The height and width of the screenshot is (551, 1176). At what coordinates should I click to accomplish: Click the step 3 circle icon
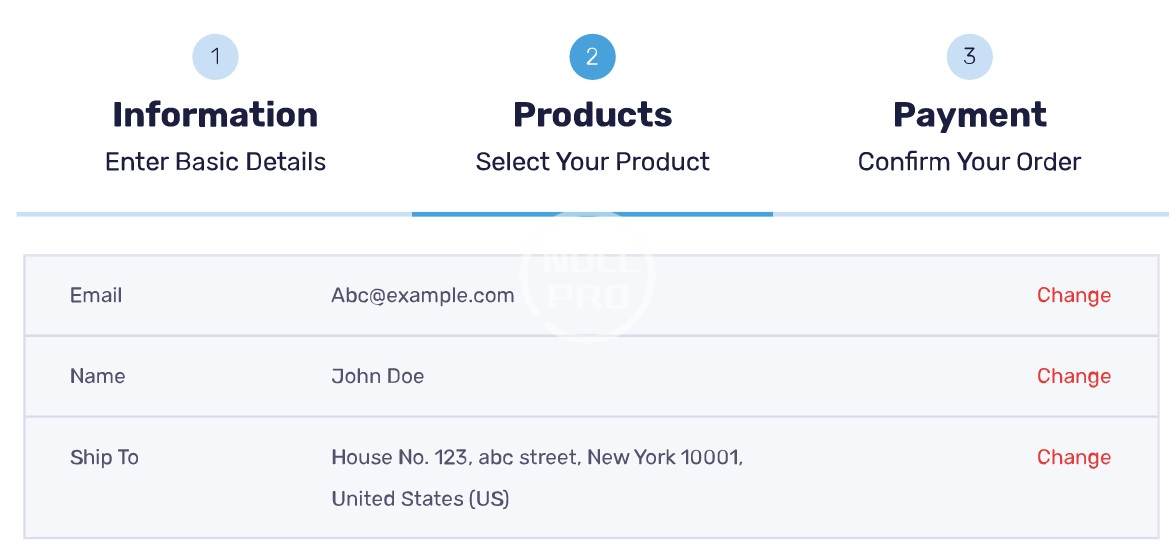tap(969, 57)
